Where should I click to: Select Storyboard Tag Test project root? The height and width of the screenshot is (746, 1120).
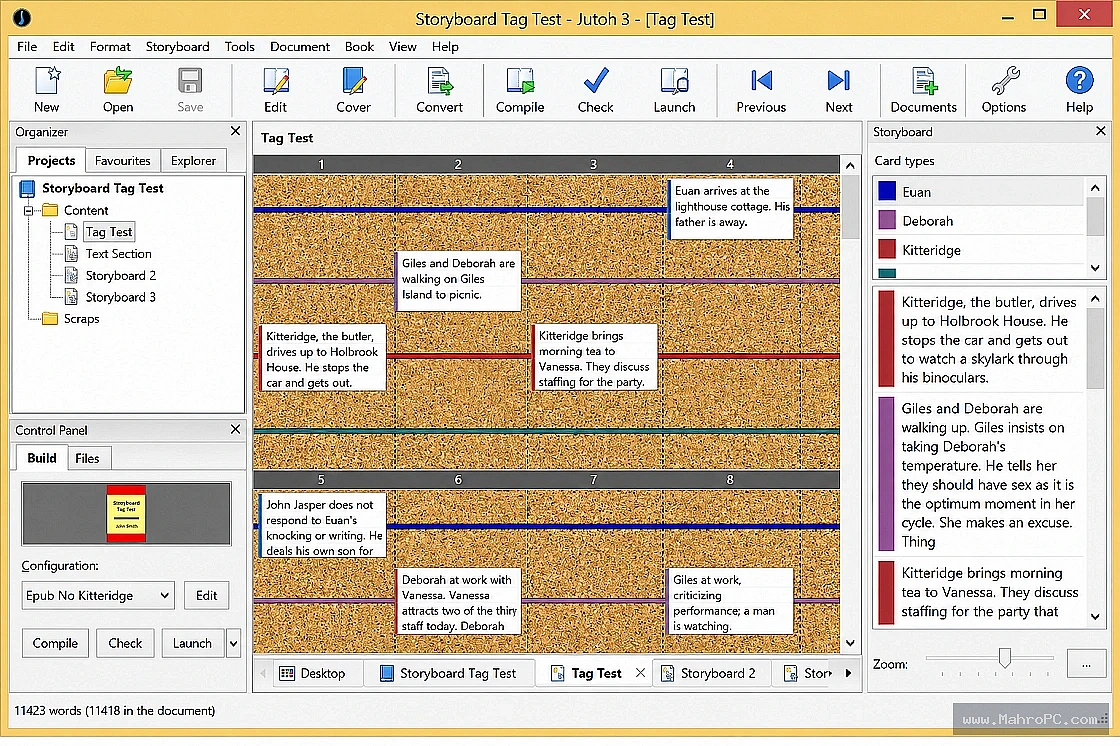(102, 188)
